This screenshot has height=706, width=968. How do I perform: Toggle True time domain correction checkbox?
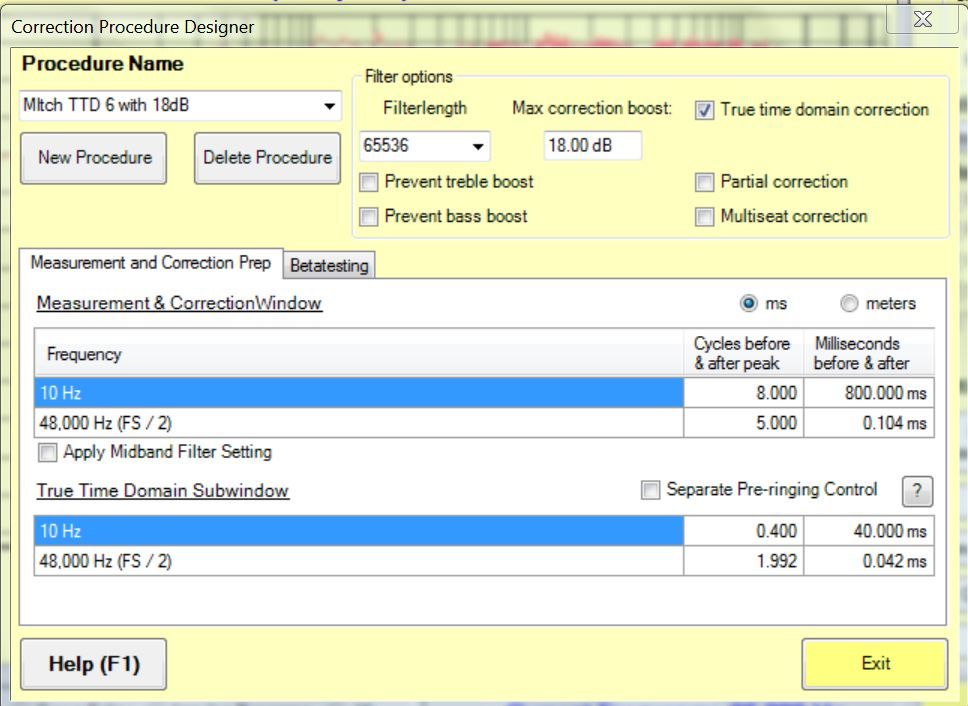[704, 110]
